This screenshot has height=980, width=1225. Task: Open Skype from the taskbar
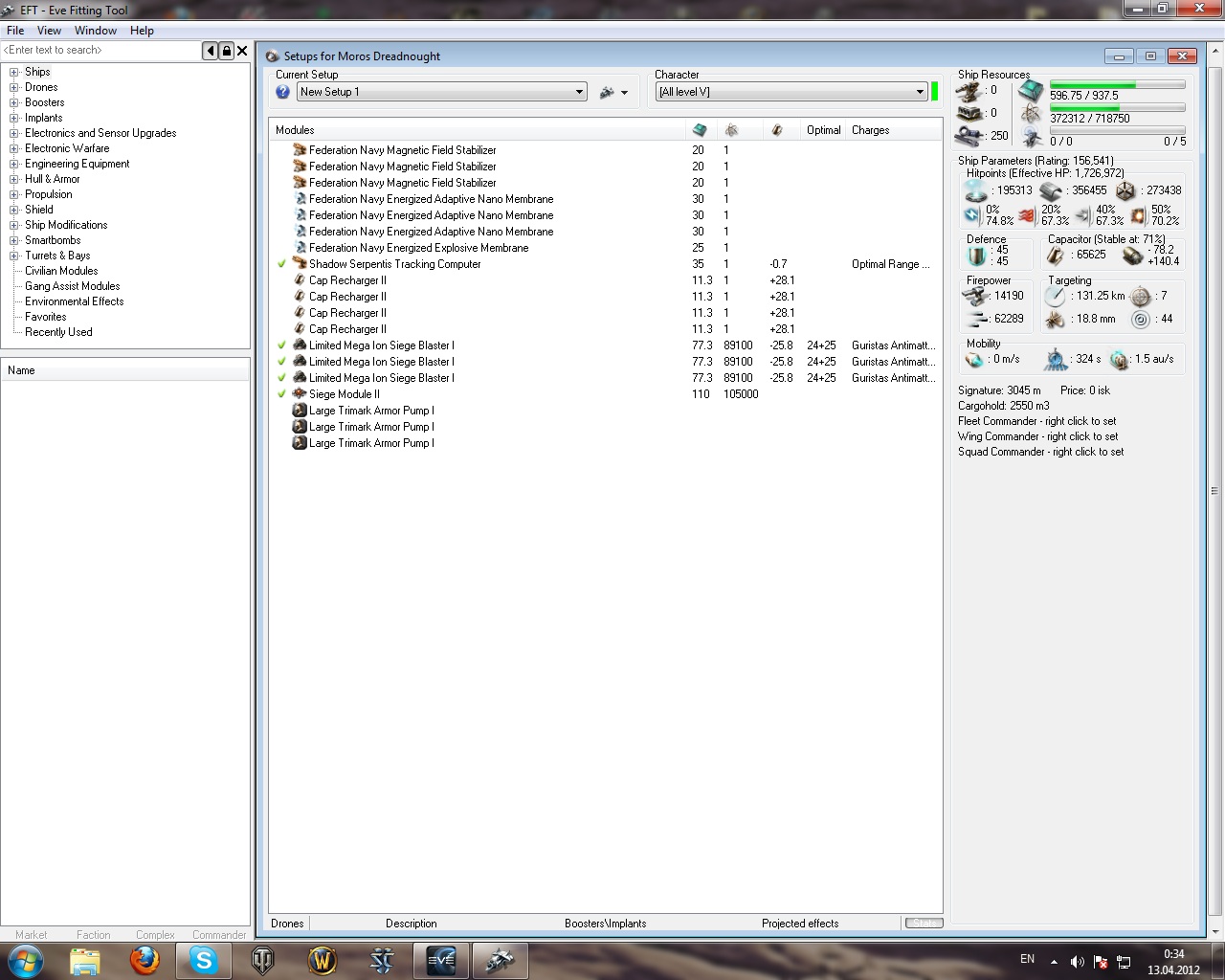[x=204, y=960]
